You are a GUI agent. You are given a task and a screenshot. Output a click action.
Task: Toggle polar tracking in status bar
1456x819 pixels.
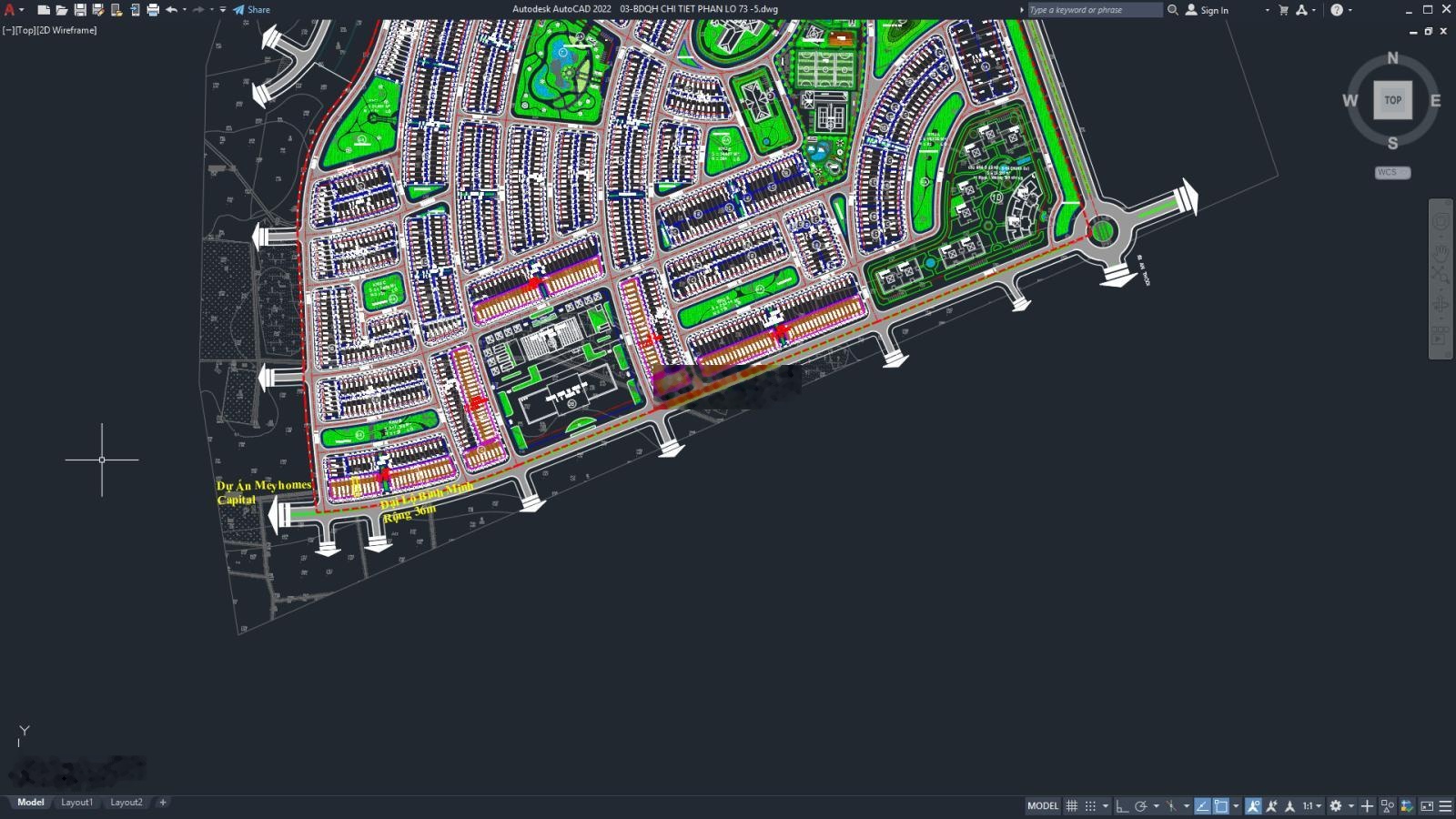[1140, 806]
